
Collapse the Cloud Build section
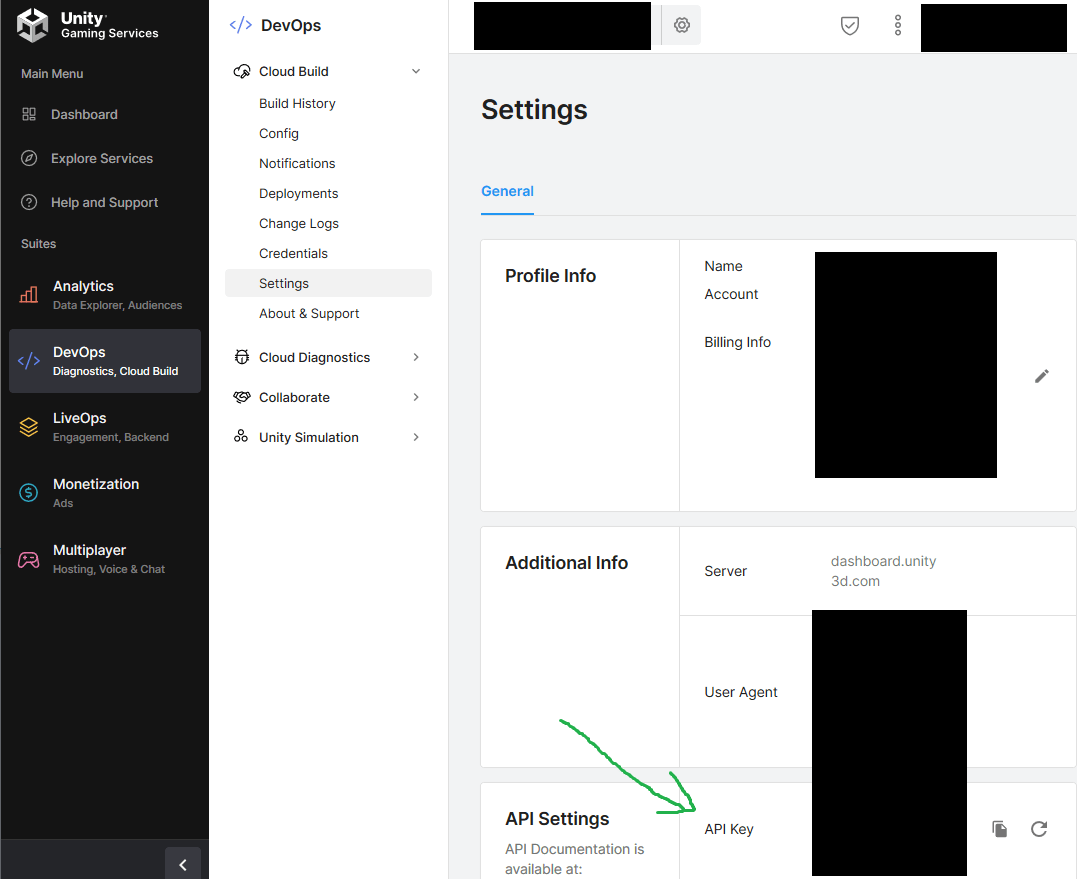click(x=416, y=71)
